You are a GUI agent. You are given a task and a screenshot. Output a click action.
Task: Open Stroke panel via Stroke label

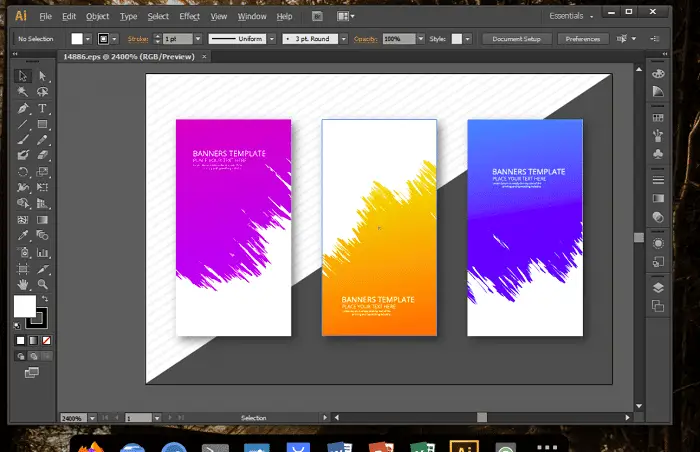(x=138, y=39)
